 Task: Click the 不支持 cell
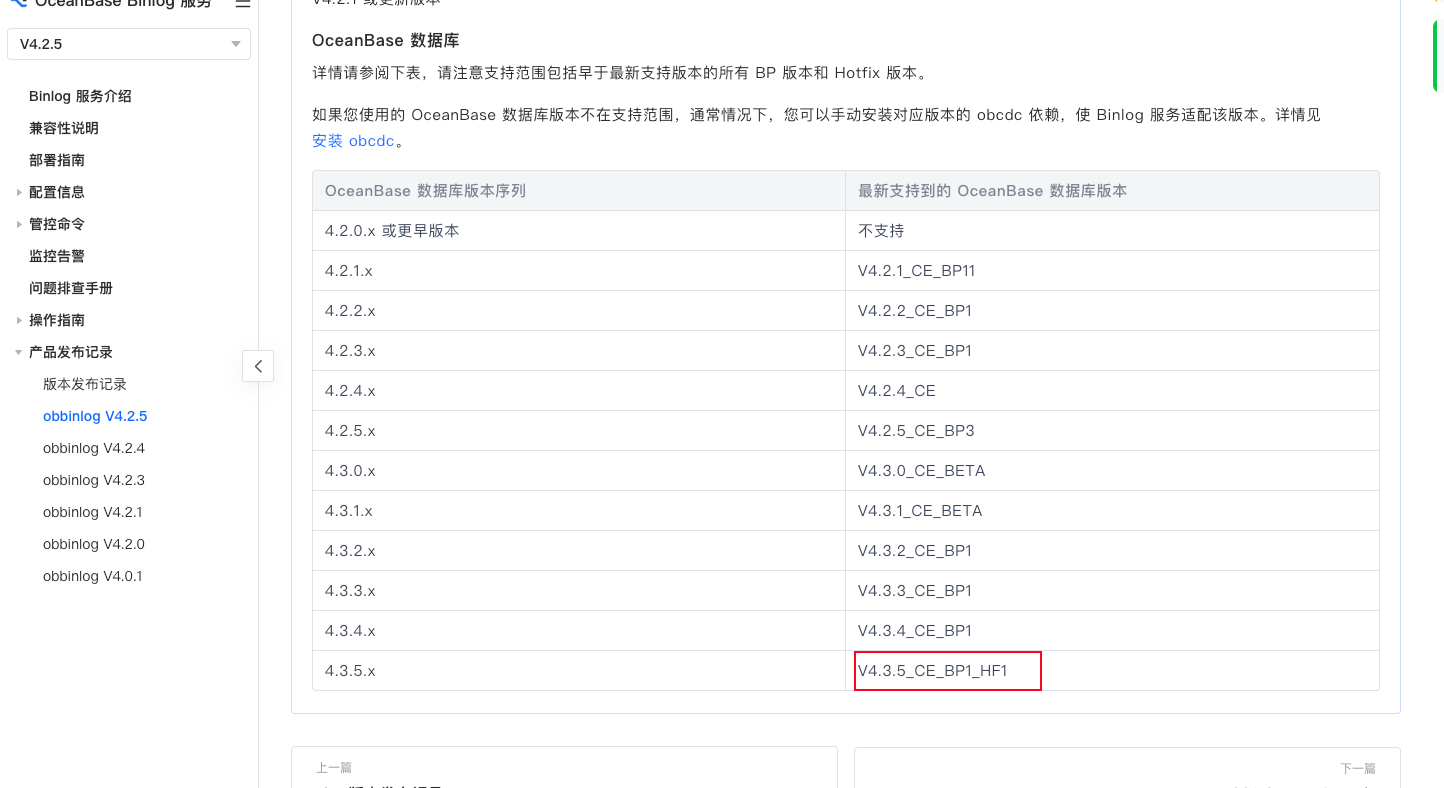(x=1112, y=230)
